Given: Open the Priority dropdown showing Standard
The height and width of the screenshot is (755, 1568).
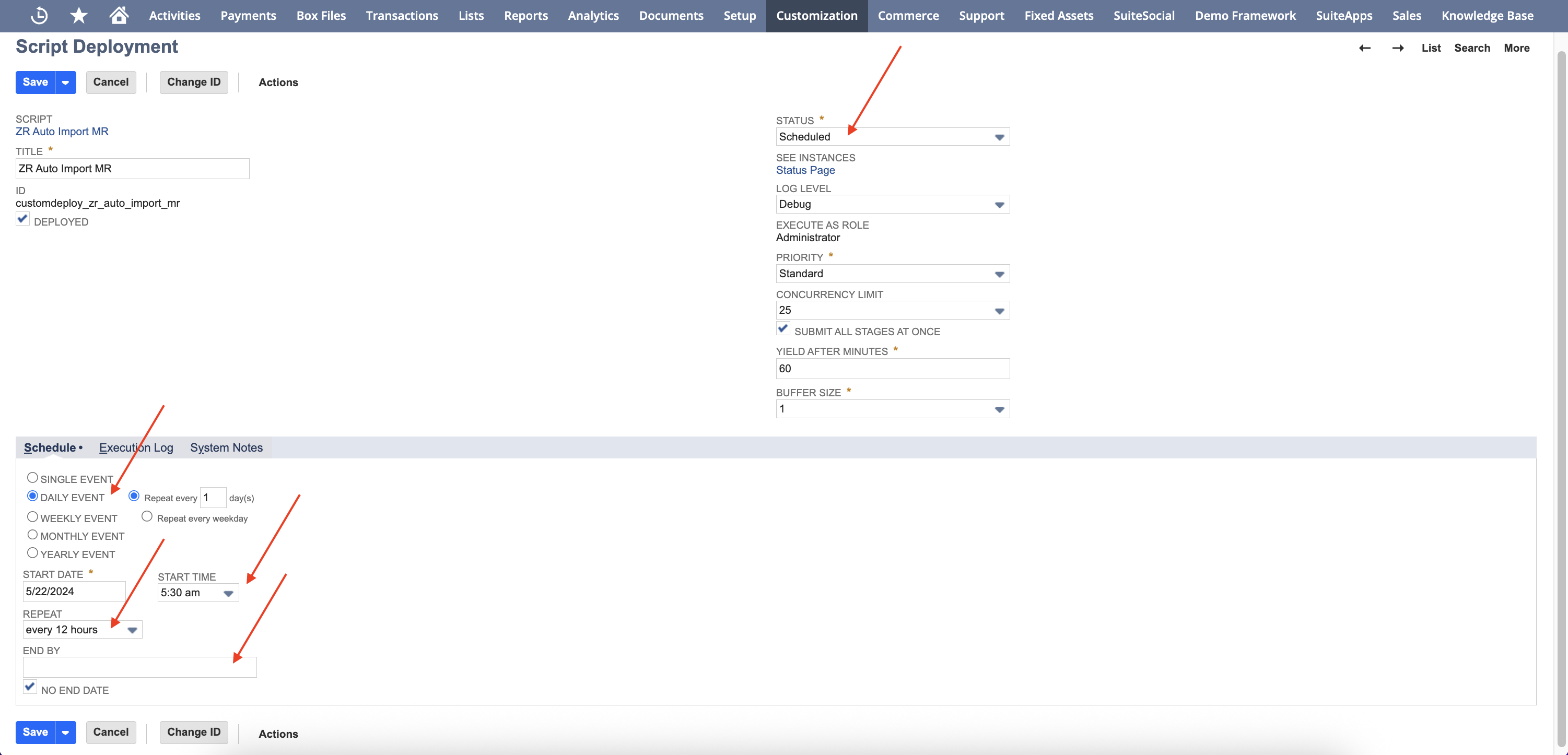Looking at the screenshot, I should (x=892, y=274).
